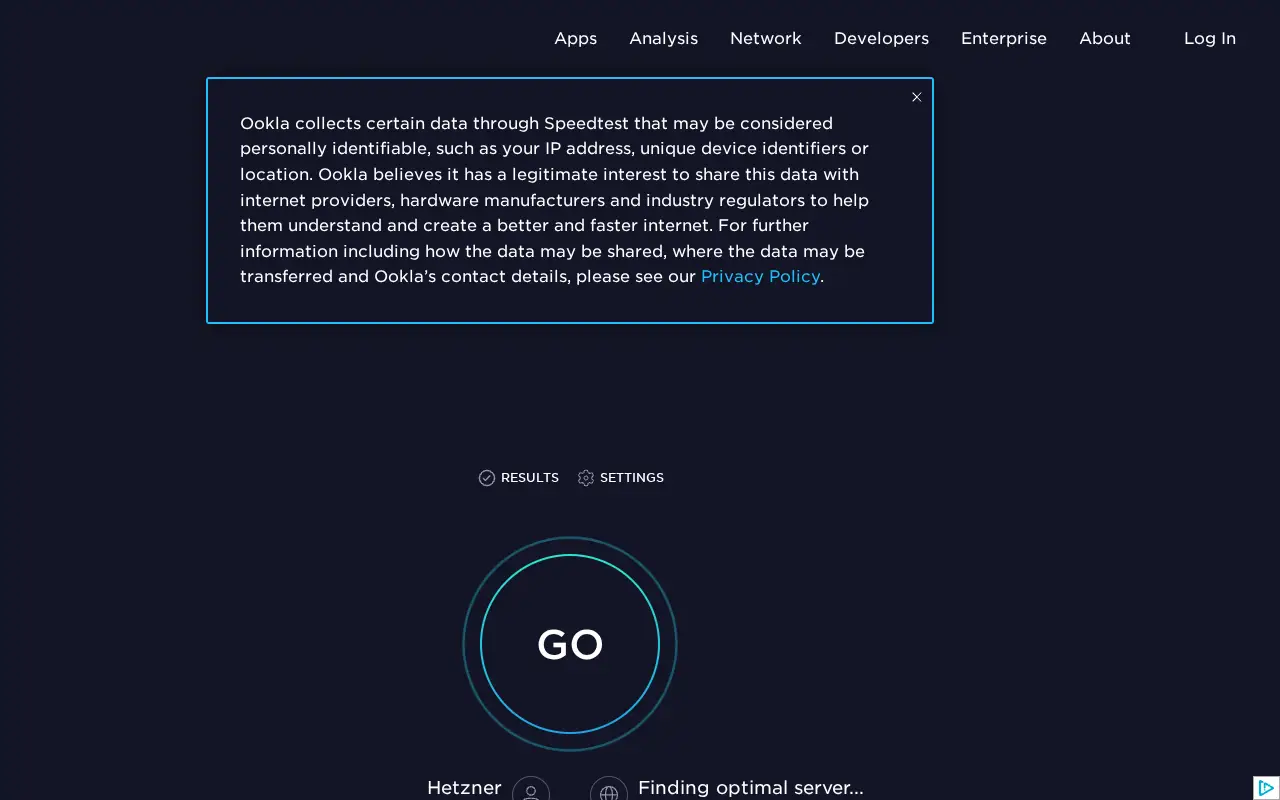
Task: Open RESULTS text link
Action: [530, 478]
